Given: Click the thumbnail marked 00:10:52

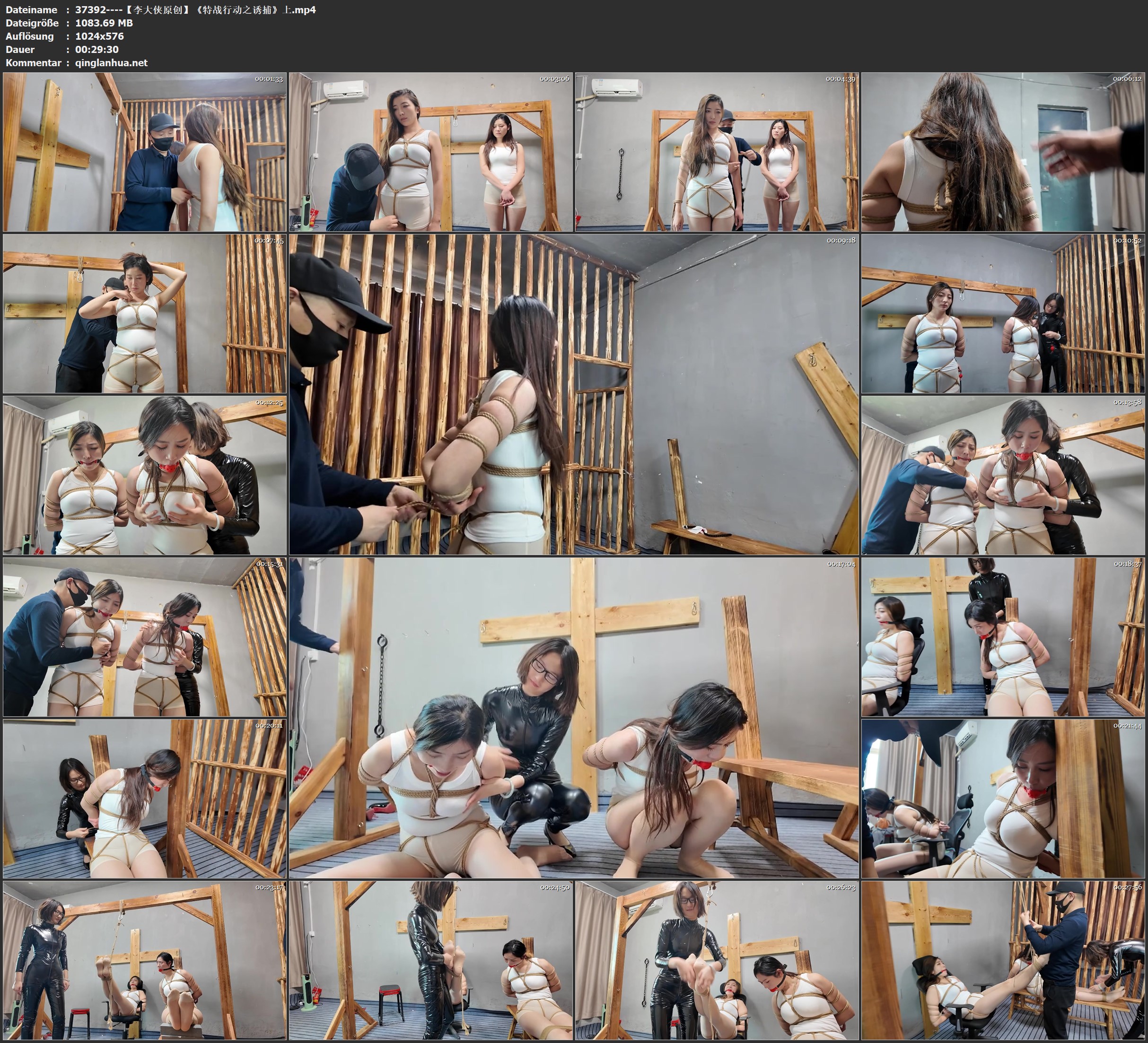Looking at the screenshot, I should (1003, 313).
